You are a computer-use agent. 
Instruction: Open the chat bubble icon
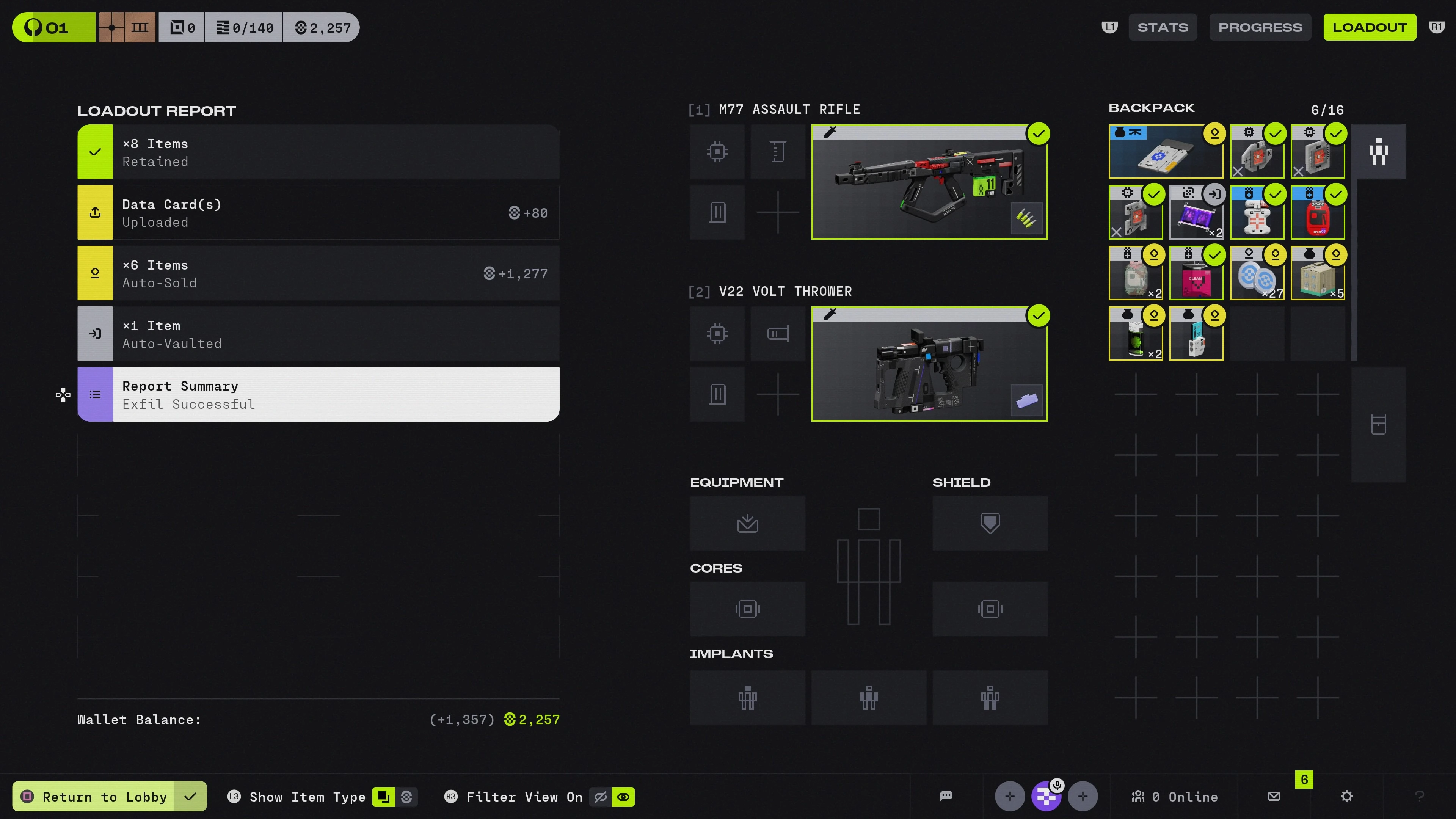946,796
